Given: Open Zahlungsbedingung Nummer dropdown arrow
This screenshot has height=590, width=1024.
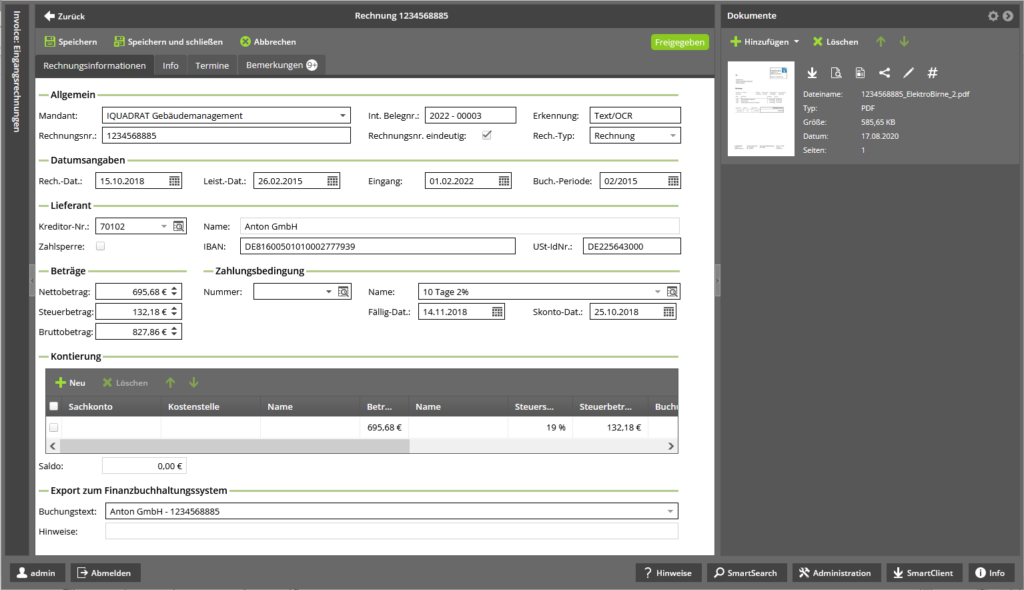Looking at the screenshot, I should tap(328, 291).
